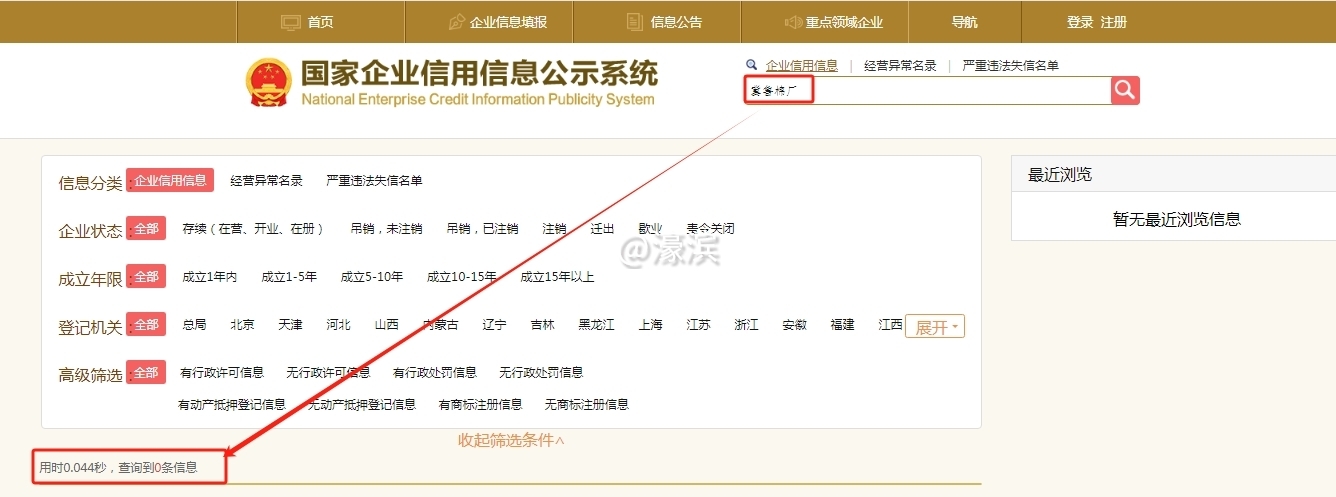Select 企业信用信息 under 信息分类

pyautogui.click(x=170, y=180)
